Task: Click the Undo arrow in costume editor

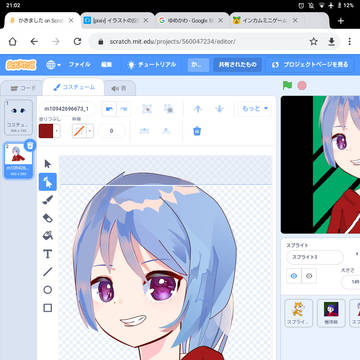Action: coord(109,109)
